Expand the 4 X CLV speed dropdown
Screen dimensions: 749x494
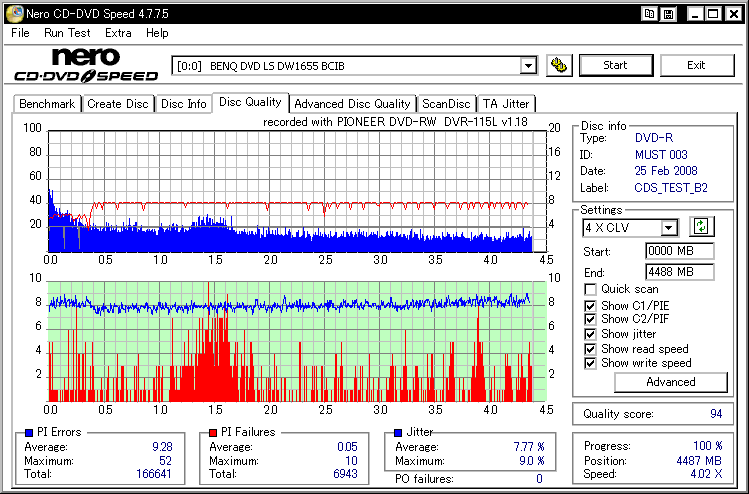[x=669, y=228]
